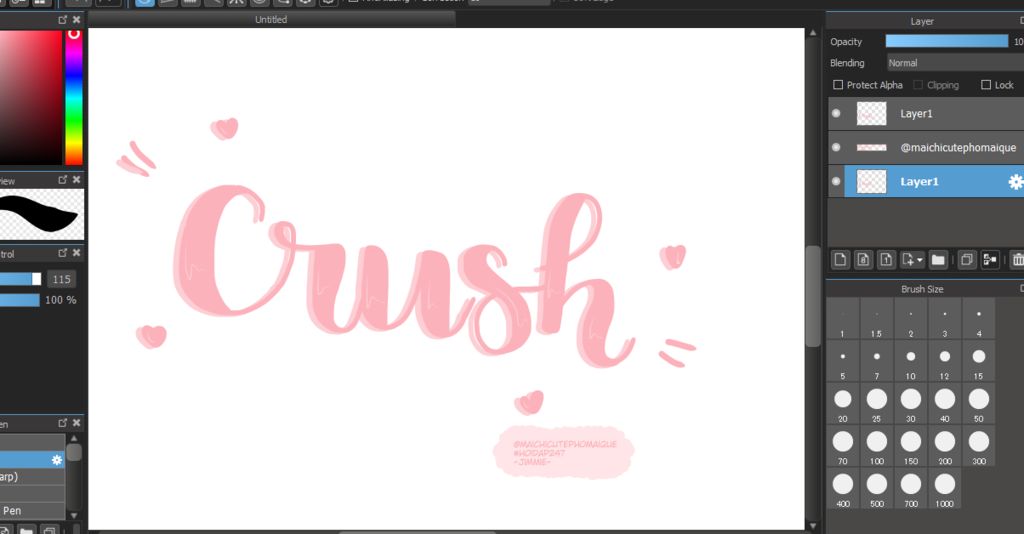Close the brush list panel
1024x534 pixels.
pyautogui.click(x=76, y=423)
